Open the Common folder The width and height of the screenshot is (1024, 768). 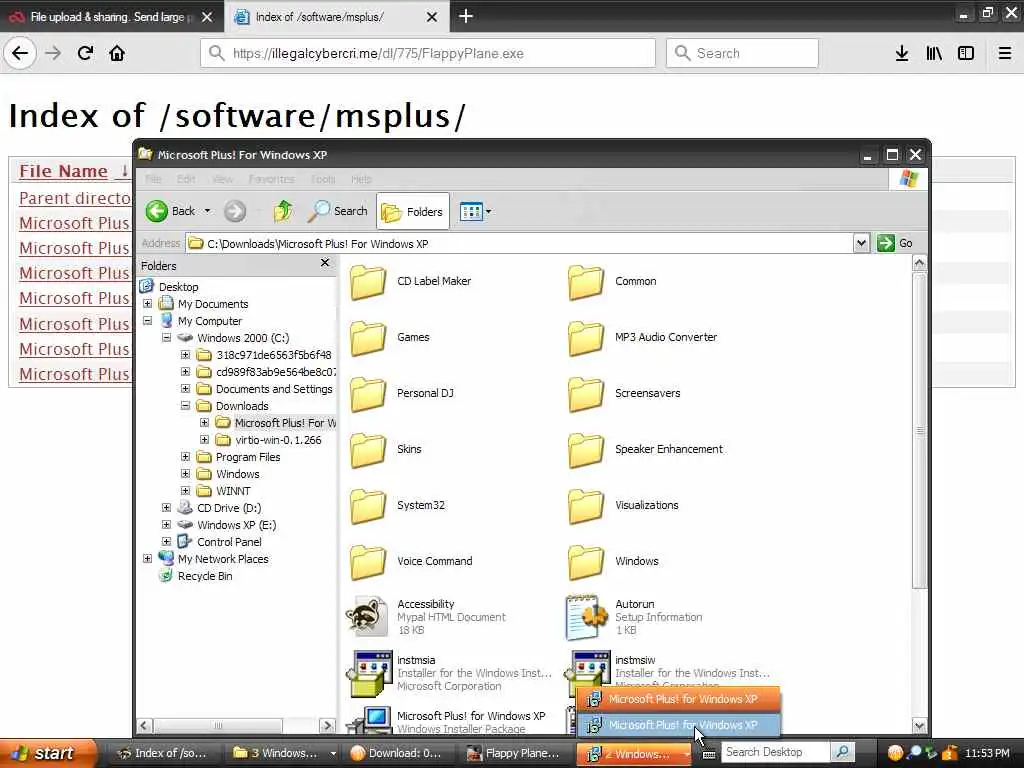(612, 282)
